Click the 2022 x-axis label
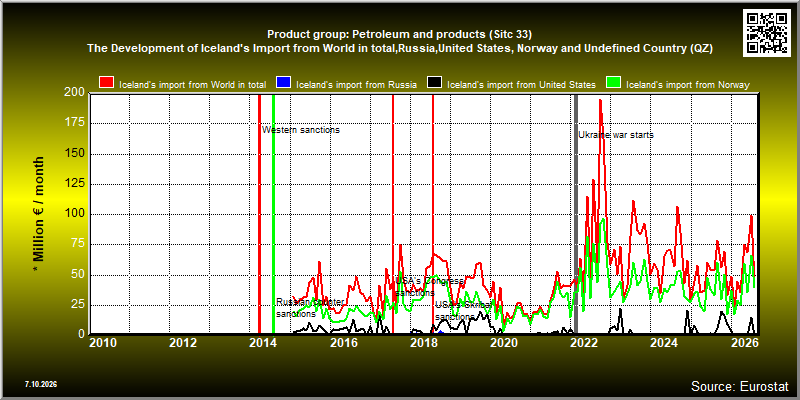 click(x=585, y=343)
